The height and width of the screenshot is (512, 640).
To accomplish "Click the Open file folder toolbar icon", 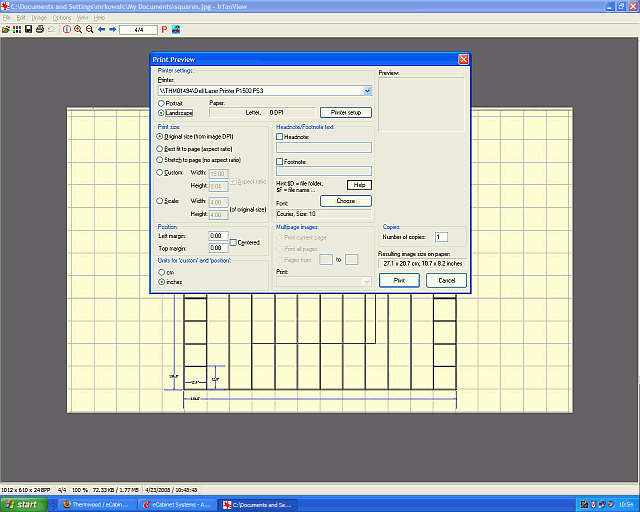I will click(x=6, y=29).
